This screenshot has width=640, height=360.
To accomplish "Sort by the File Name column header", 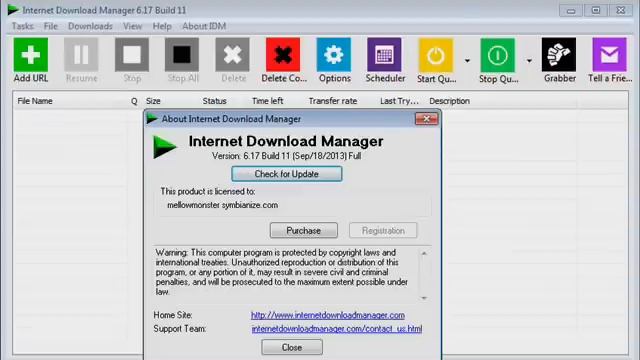I will pyautogui.click(x=35, y=101).
